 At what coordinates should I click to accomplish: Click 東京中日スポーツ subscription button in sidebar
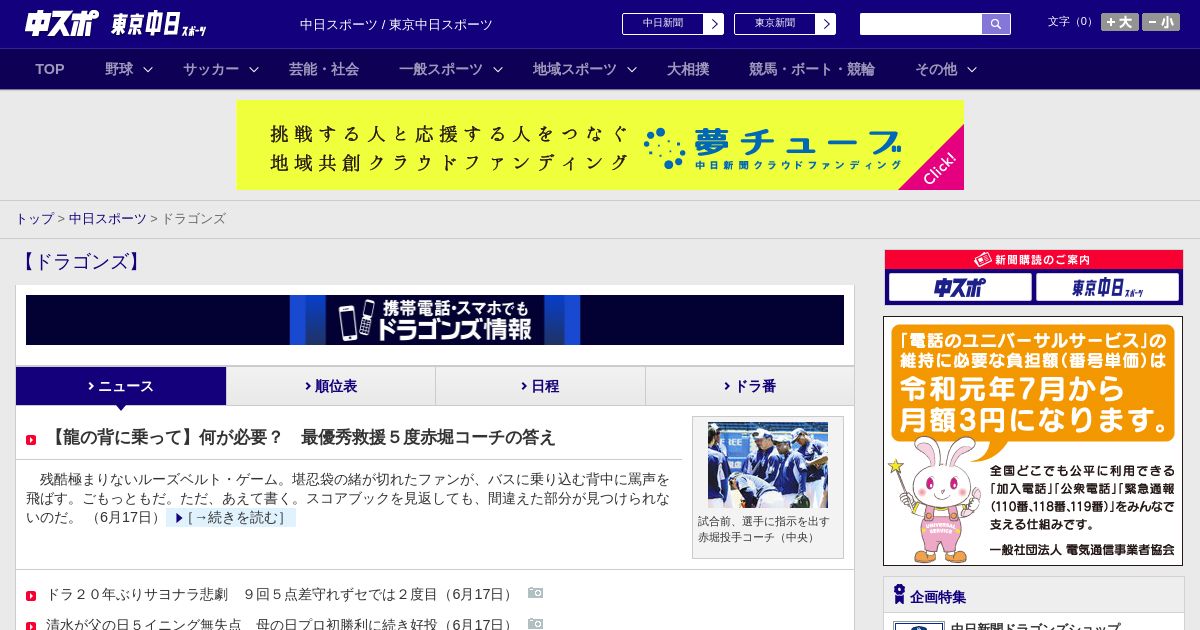click(x=1107, y=288)
